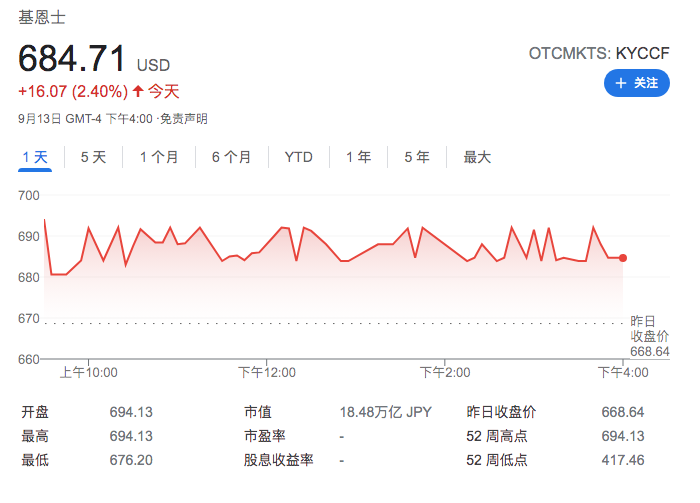
Task: Switch to the 5 天 tab
Action: [93, 157]
